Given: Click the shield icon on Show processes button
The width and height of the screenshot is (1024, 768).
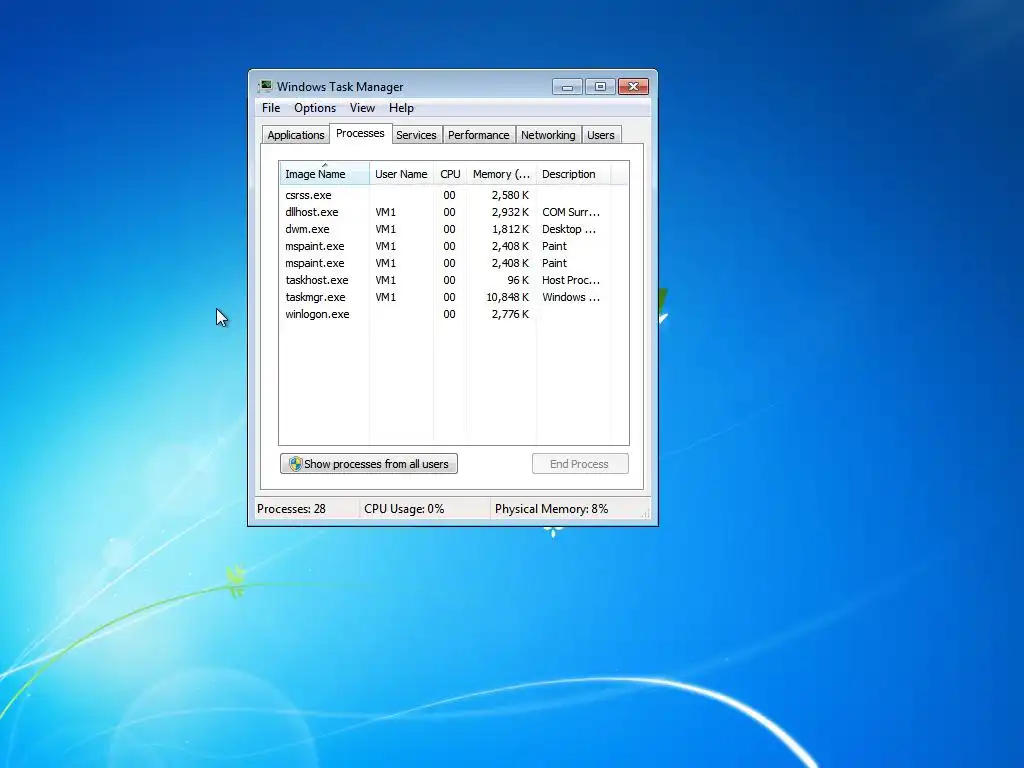Looking at the screenshot, I should pos(295,464).
